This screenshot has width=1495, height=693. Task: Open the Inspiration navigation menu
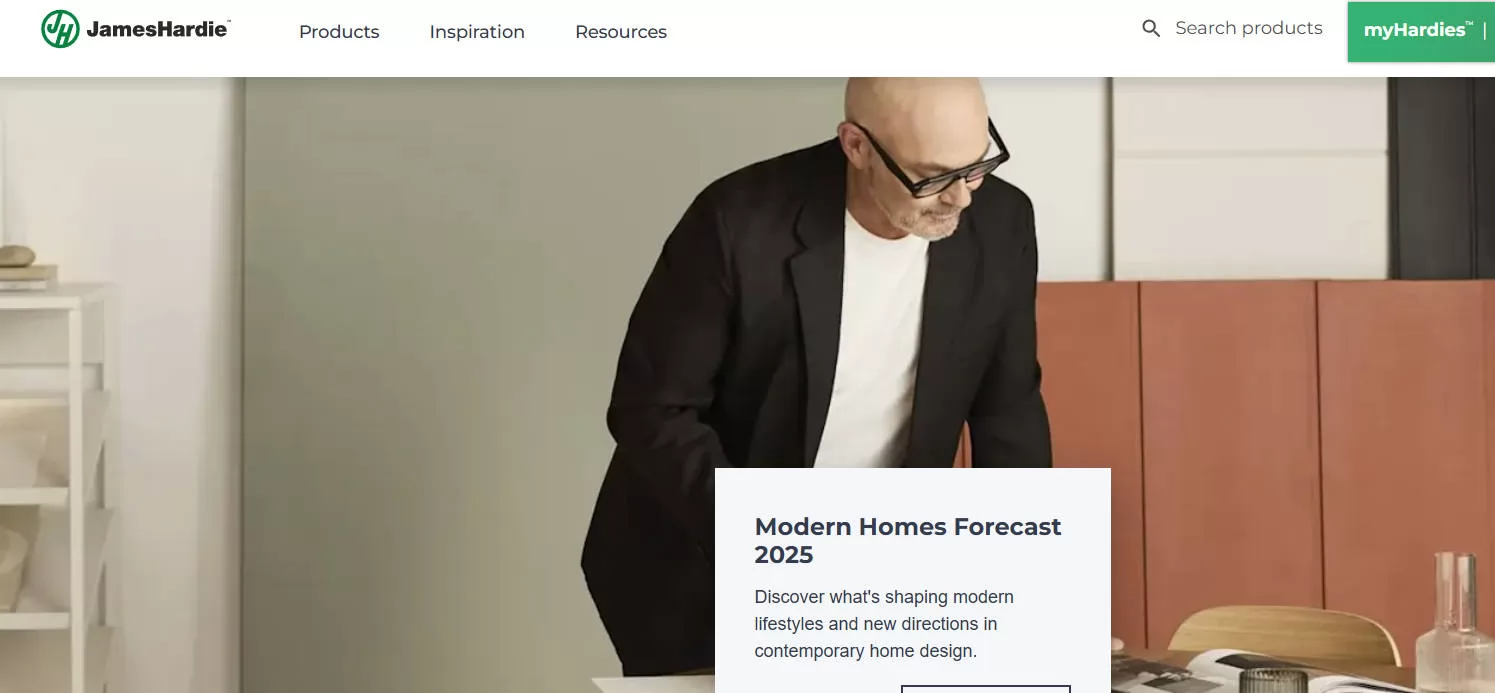(477, 32)
